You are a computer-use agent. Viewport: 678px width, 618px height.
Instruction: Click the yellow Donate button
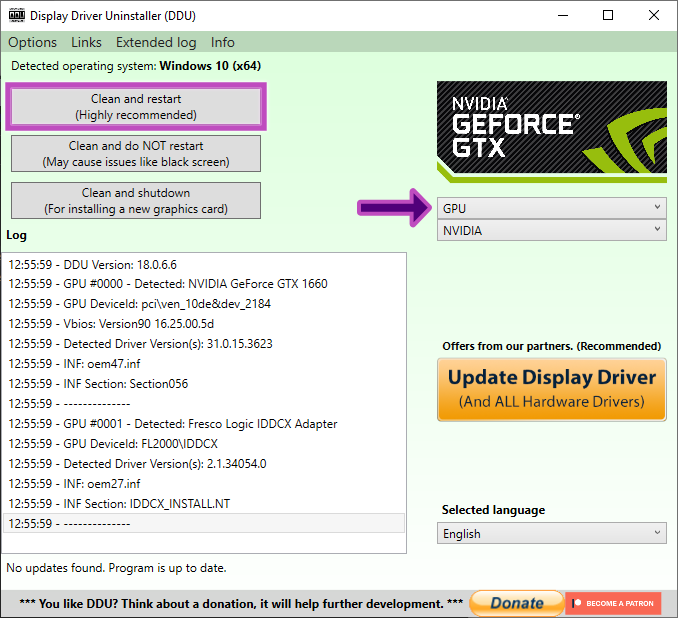pos(516,603)
